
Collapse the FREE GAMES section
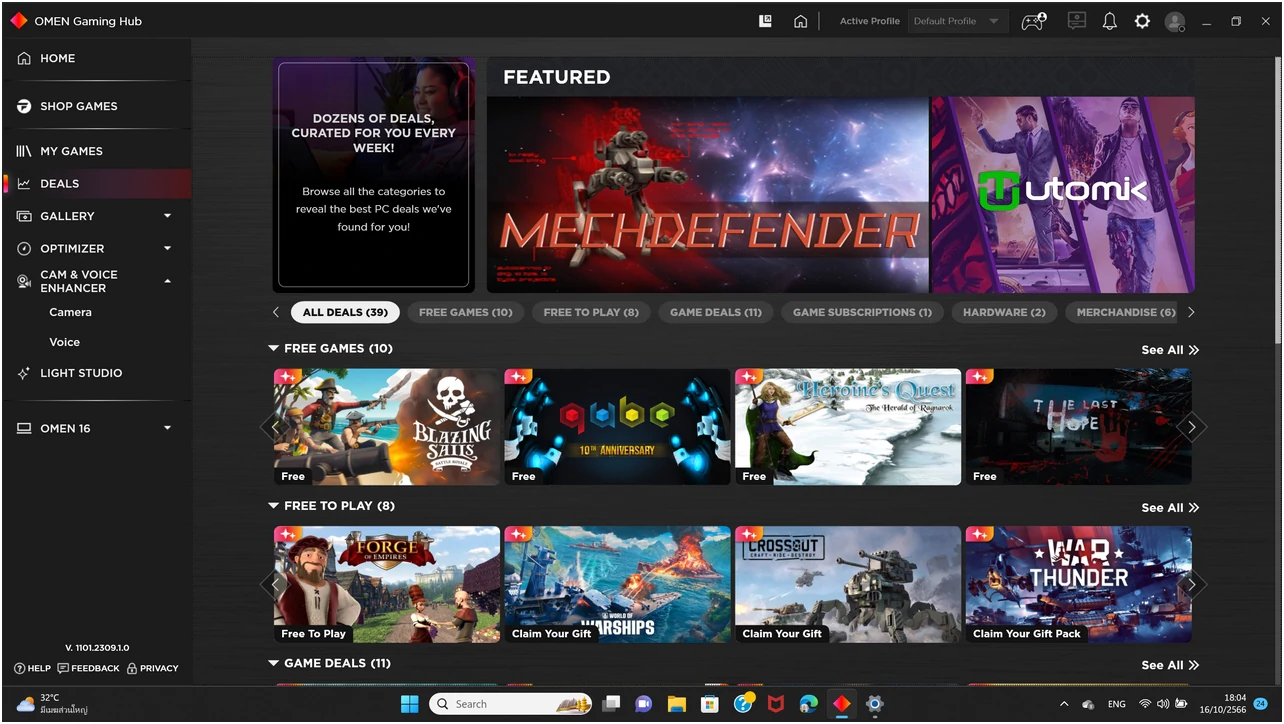273,349
